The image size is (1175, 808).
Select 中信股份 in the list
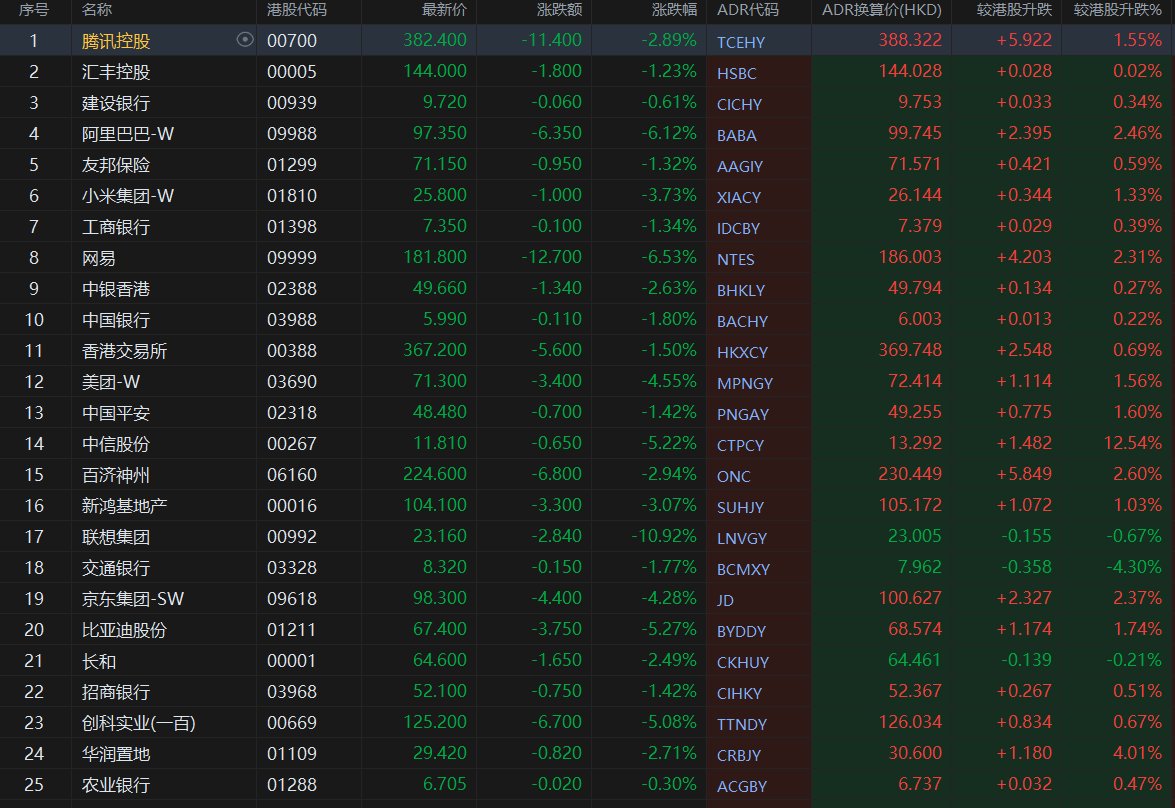(x=116, y=444)
